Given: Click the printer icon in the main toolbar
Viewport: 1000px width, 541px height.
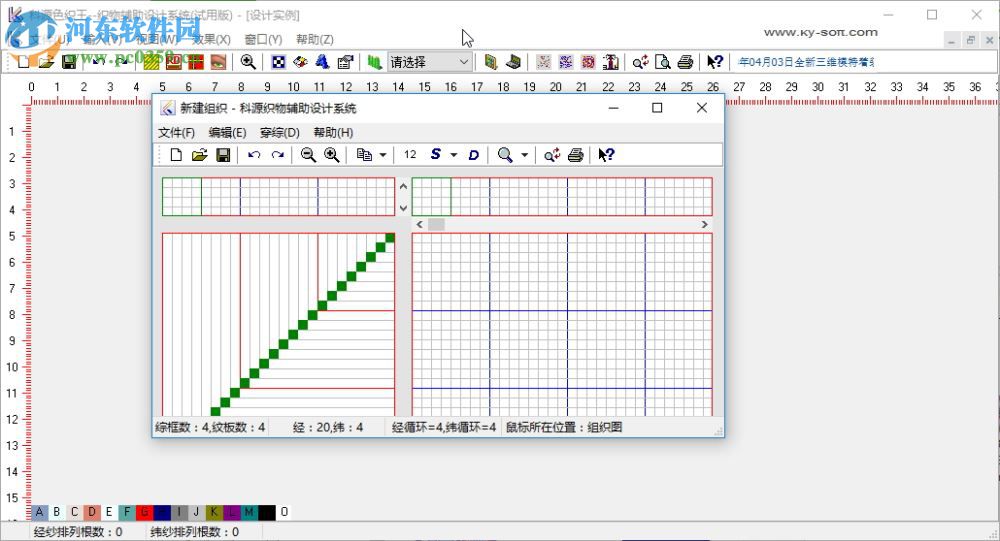Looking at the screenshot, I should 685,62.
